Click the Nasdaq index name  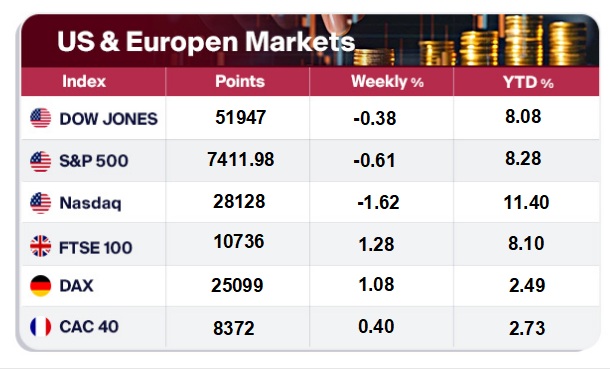[x=90, y=203]
